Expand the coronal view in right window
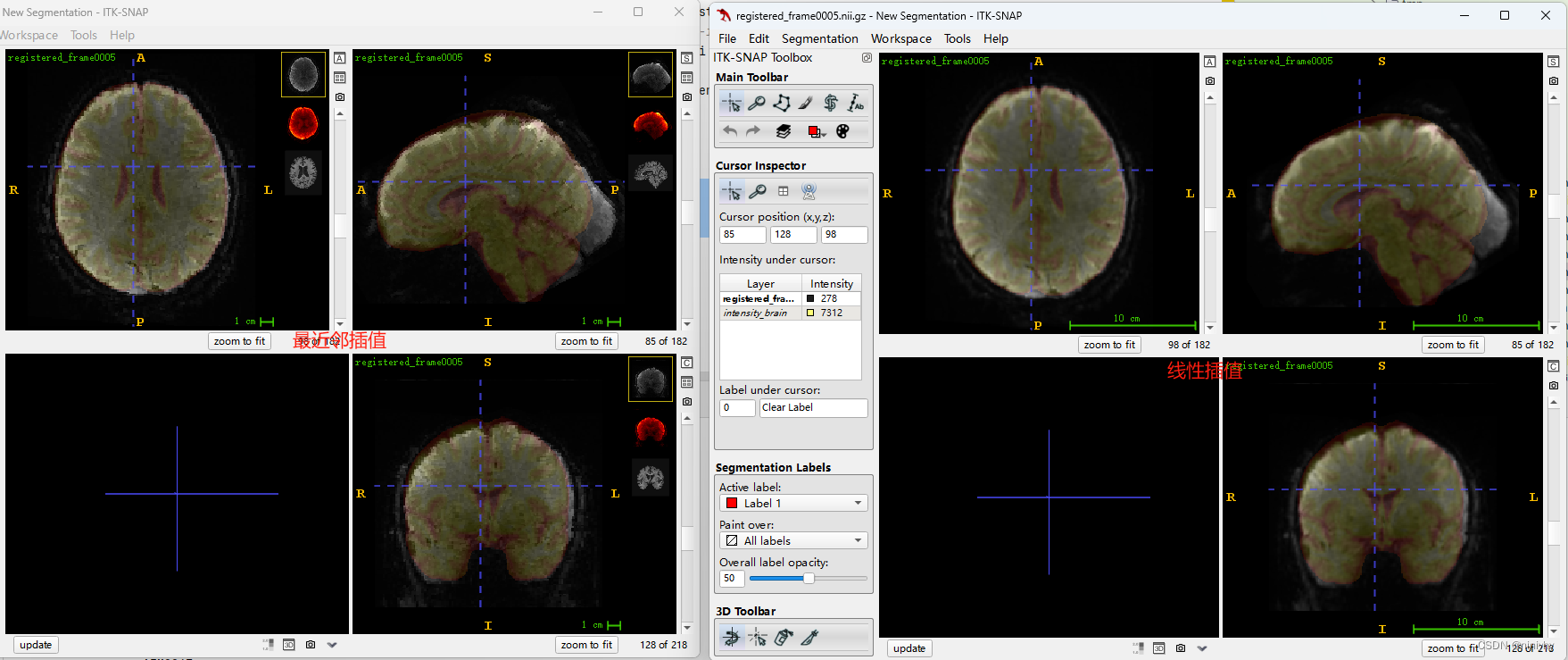The height and width of the screenshot is (660, 1568). click(1553, 366)
